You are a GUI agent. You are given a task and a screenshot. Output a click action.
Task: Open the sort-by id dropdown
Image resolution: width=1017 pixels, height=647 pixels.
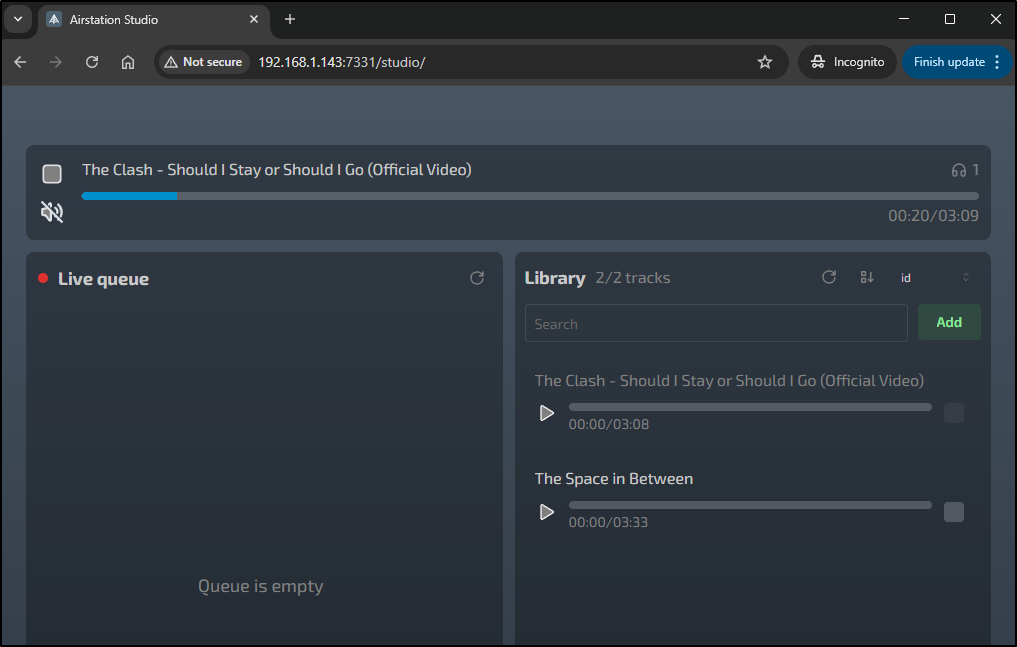coord(934,277)
